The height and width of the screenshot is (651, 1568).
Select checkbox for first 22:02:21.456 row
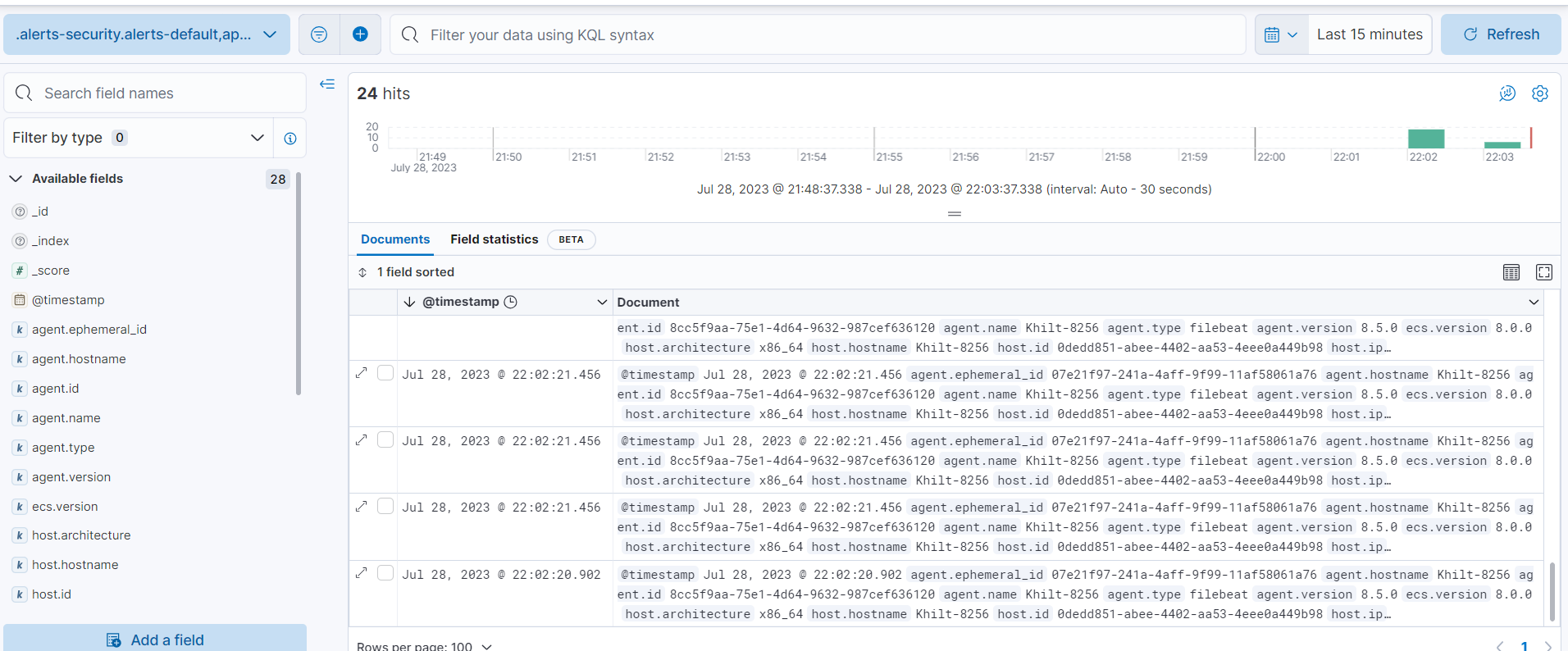[x=385, y=373]
